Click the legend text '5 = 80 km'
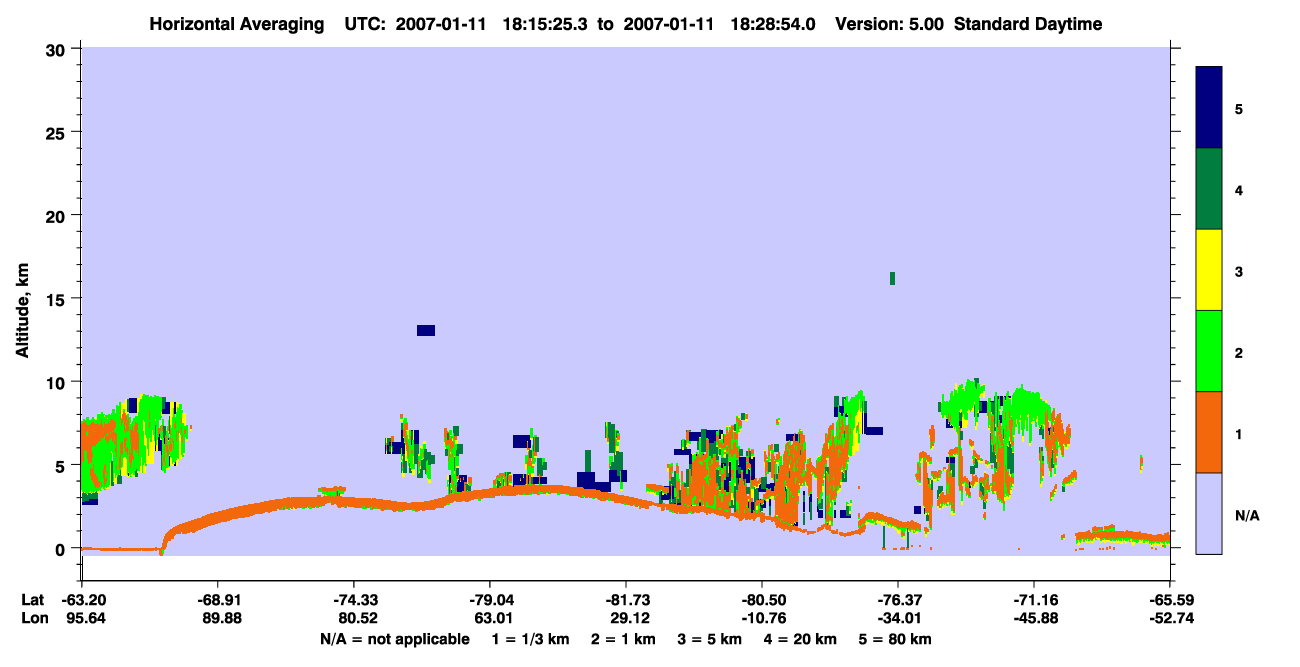The image size is (1300, 667). pos(897,639)
